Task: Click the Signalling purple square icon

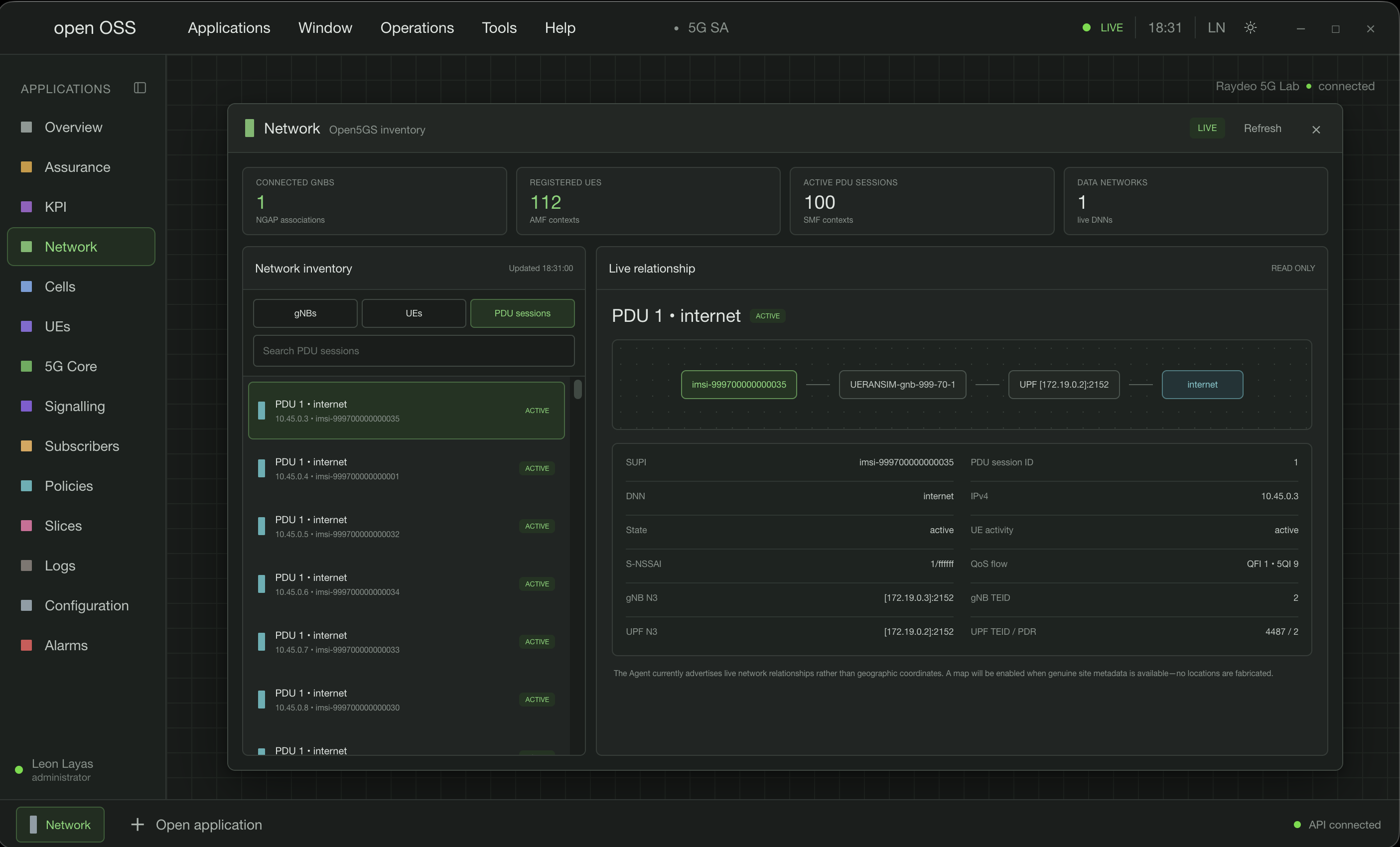Action: [x=26, y=406]
